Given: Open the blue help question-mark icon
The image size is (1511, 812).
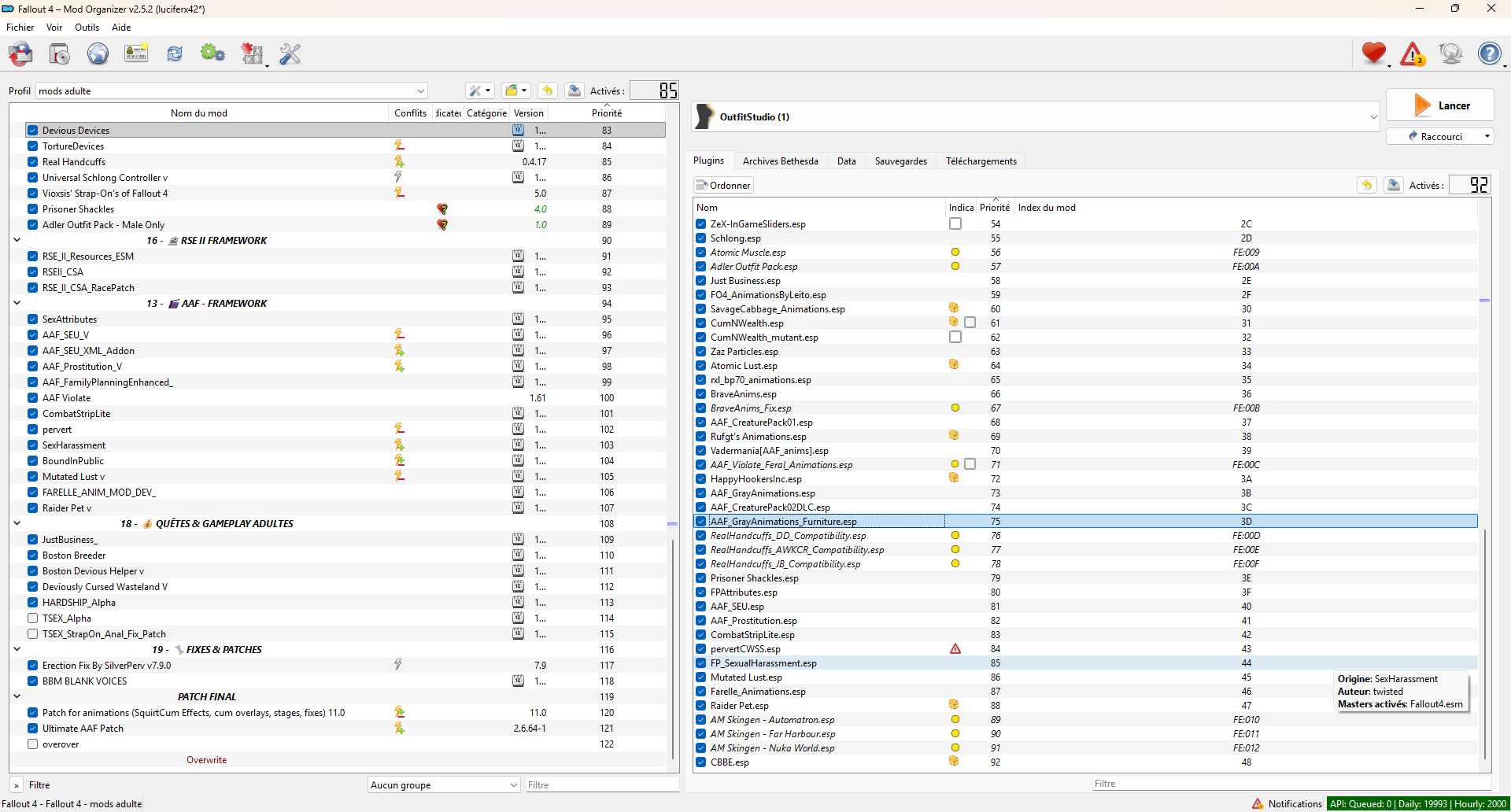Looking at the screenshot, I should (x=1490, y=54).
